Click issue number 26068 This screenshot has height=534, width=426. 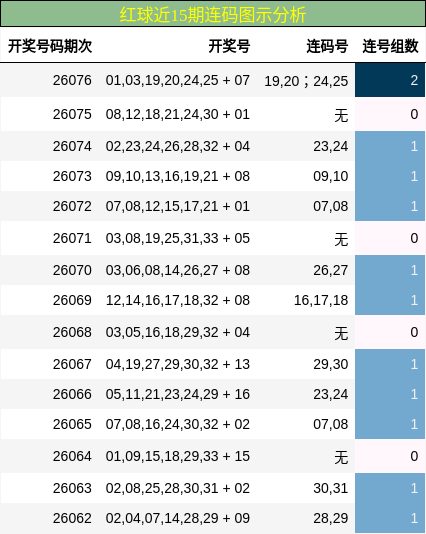coord(72,332)
